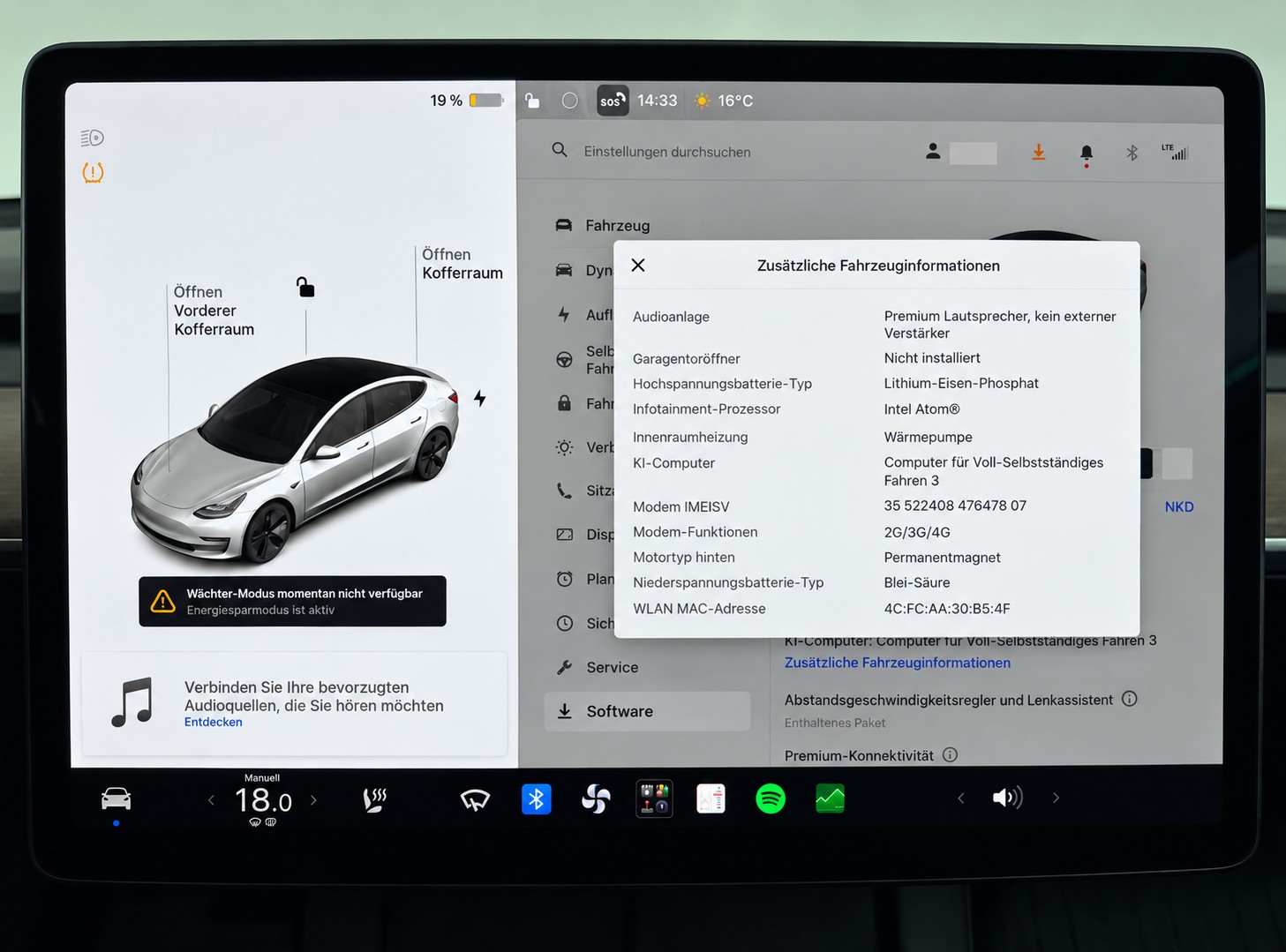Tap the 18.0 temperature display
Viewport: 1286px width, 952px height.
[x=263, y=800]
